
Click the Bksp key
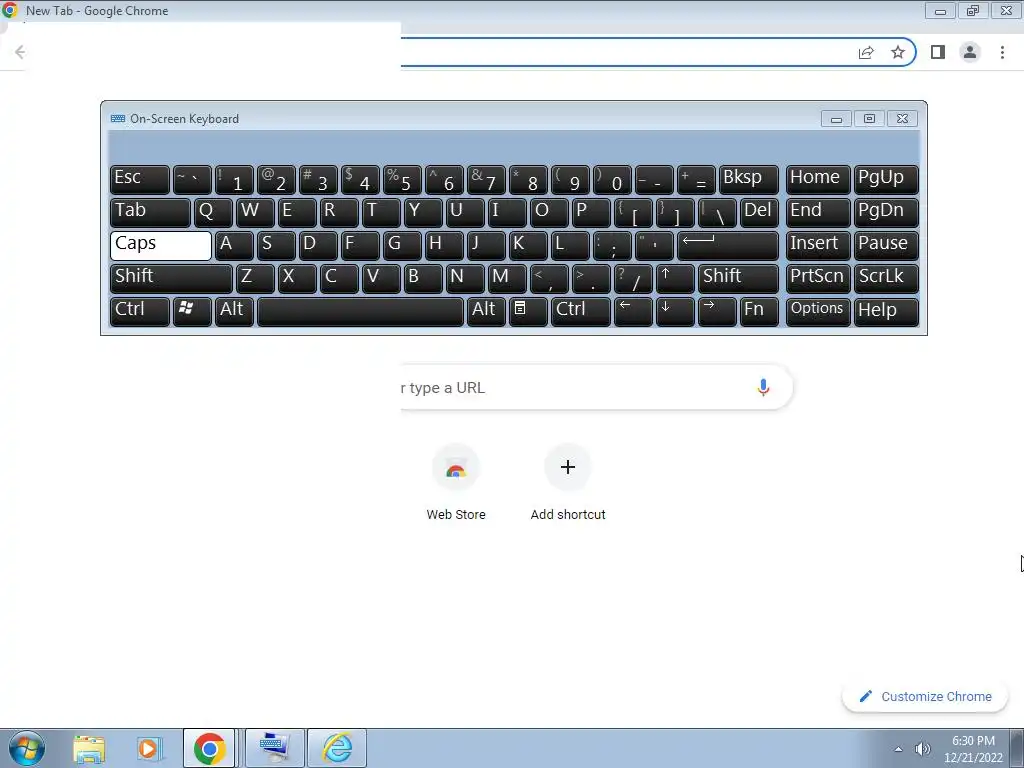(x=748, y=180)
